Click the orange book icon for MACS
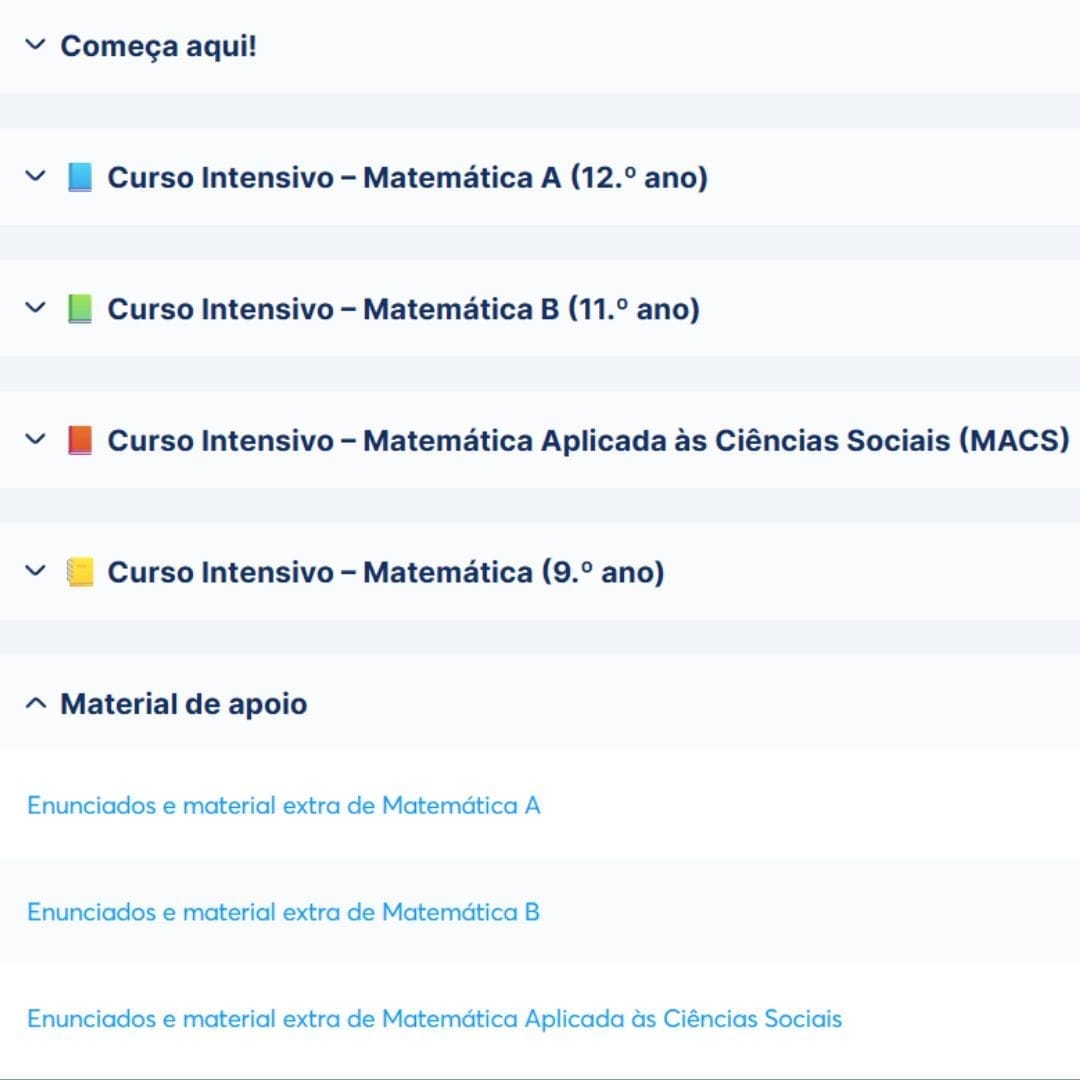The image size is (1080, 1080). 79,440
